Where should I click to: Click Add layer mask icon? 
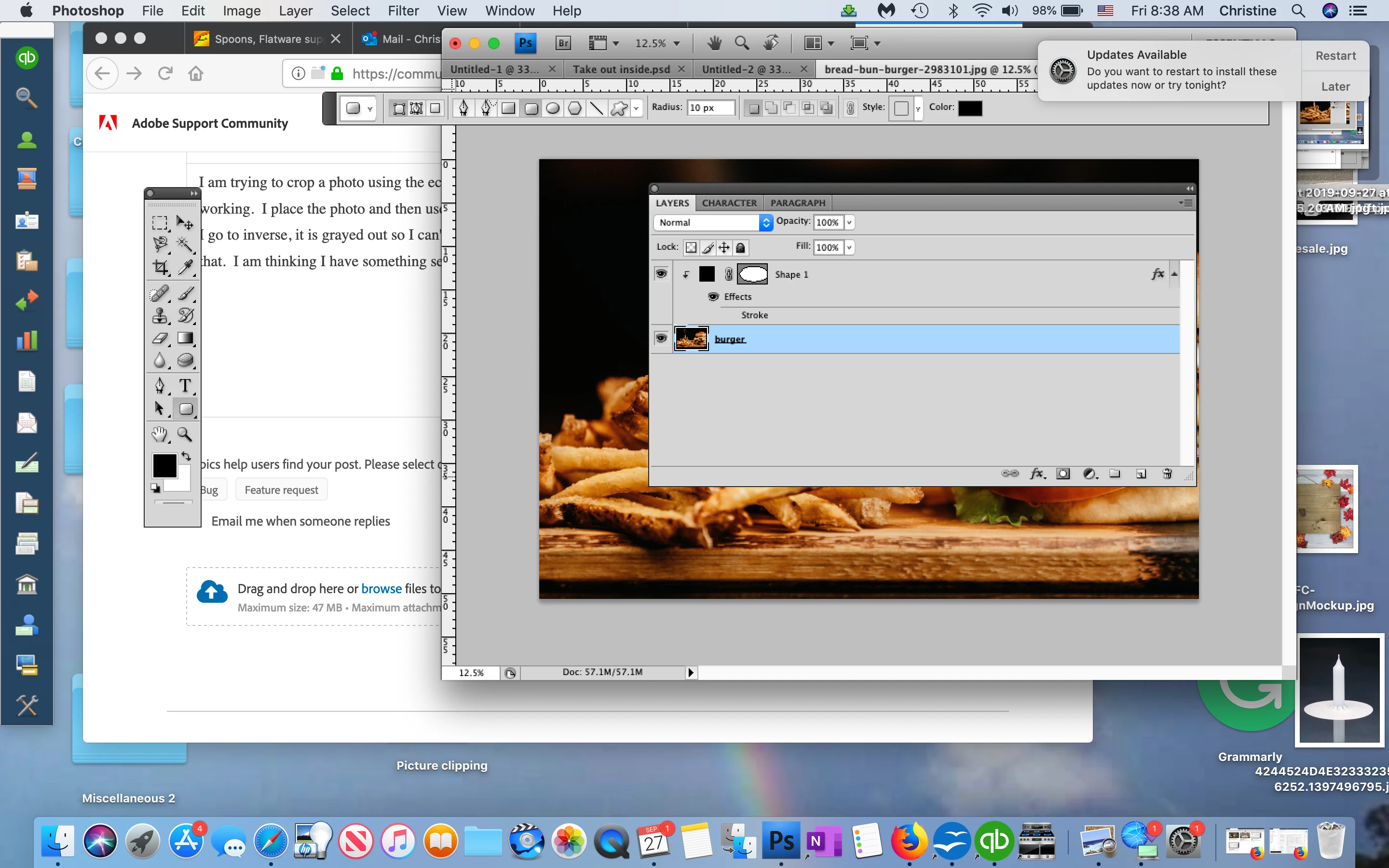pyautogui.click(x=1063, y=474)
